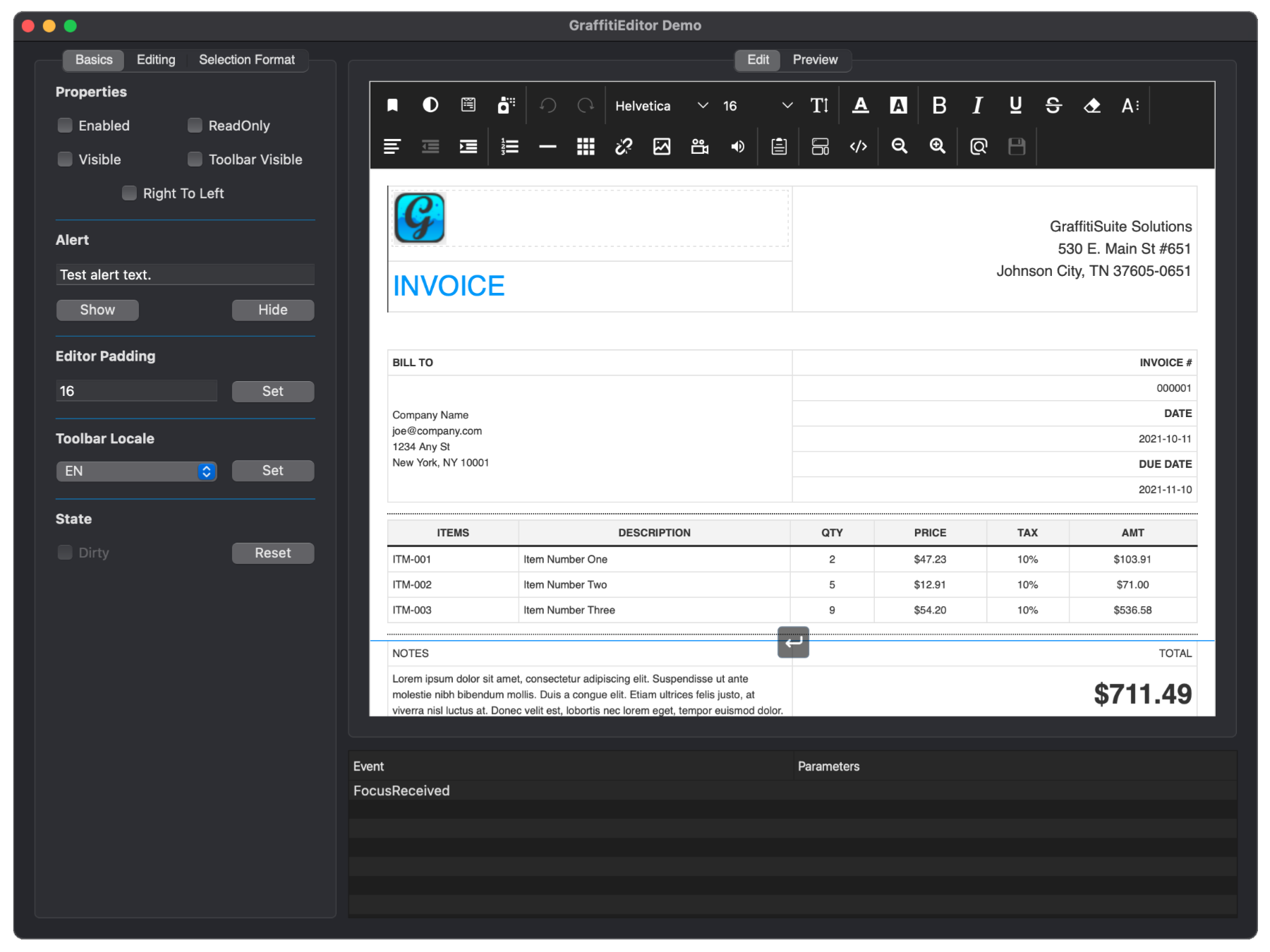
Task: Toggle the Toolbar Visible checkbox
Action: click(195, 159)
